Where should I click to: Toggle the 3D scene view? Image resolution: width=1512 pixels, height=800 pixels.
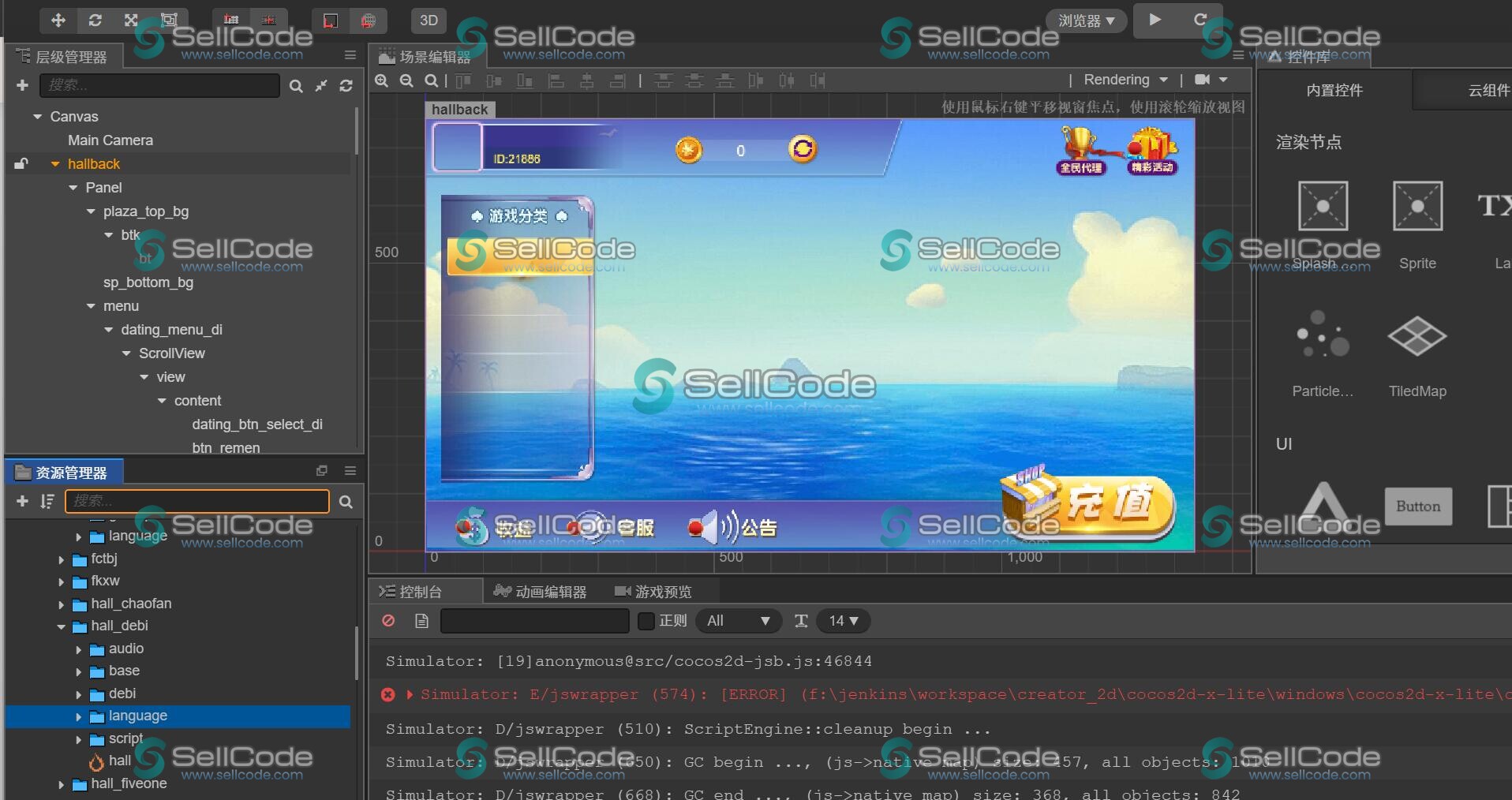click(429, 21)
